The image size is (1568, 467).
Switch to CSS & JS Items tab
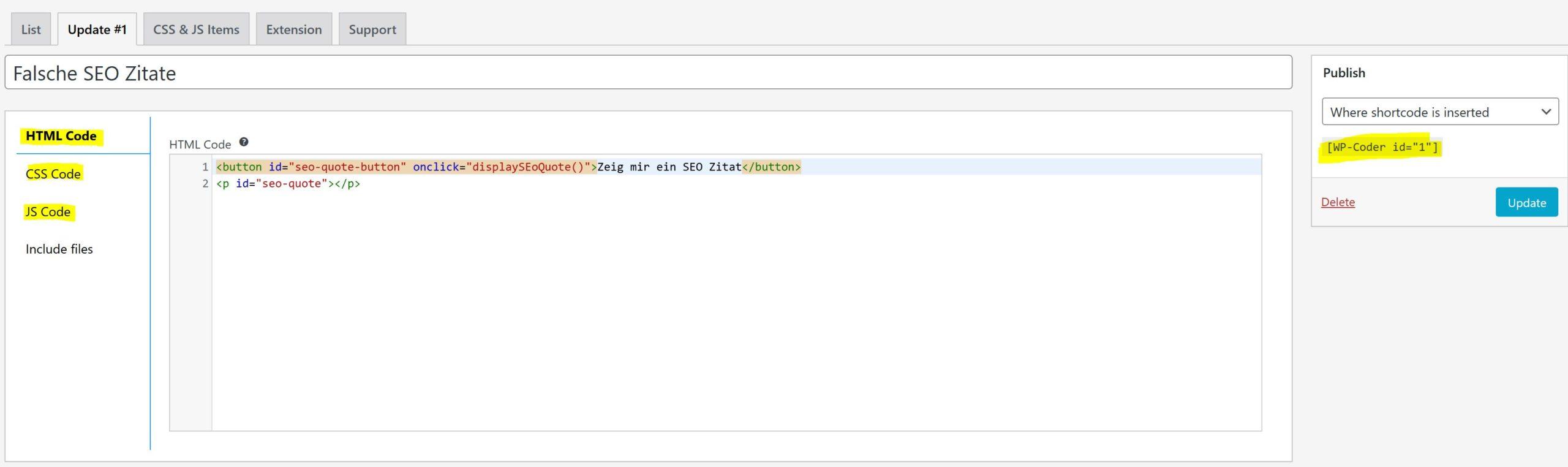196,29
